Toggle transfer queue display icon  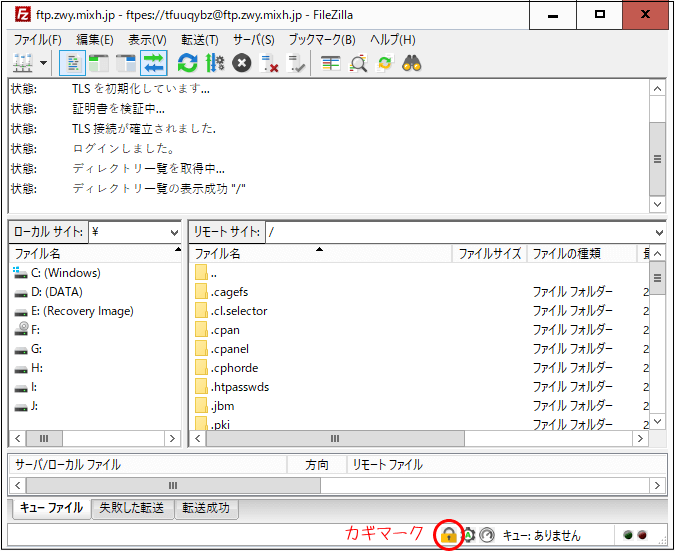click(154, 64)
